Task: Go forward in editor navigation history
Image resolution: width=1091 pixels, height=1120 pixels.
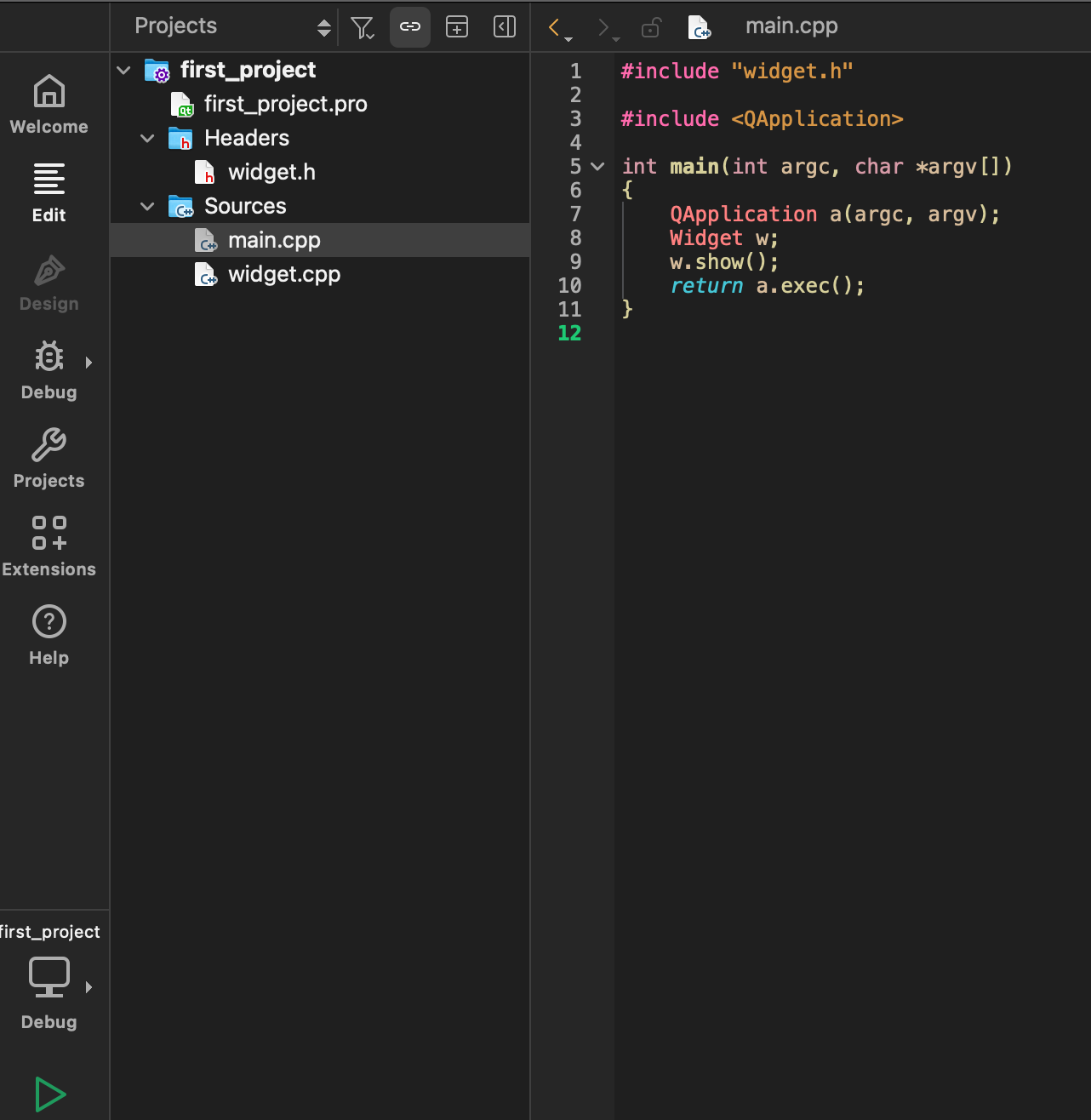Action: [x=605, y=27]
